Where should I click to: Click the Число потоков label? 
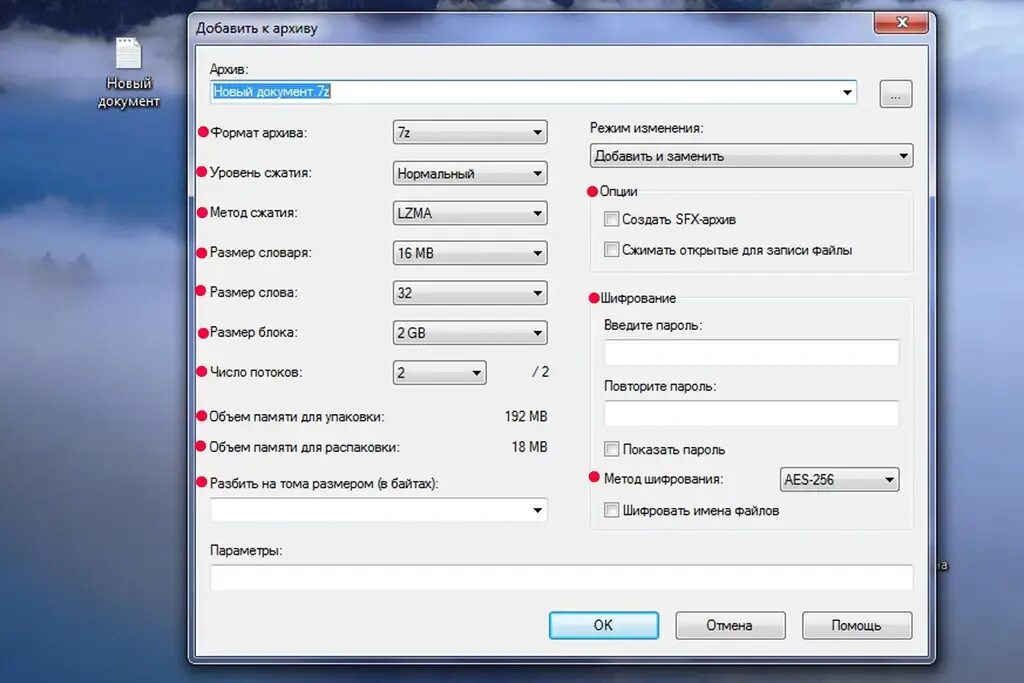coord(255,372)
